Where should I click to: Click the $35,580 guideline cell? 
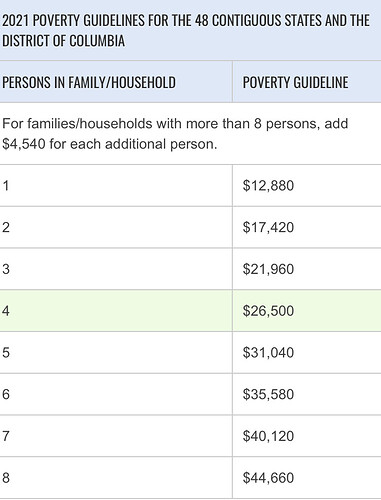(x=307, y=394)
